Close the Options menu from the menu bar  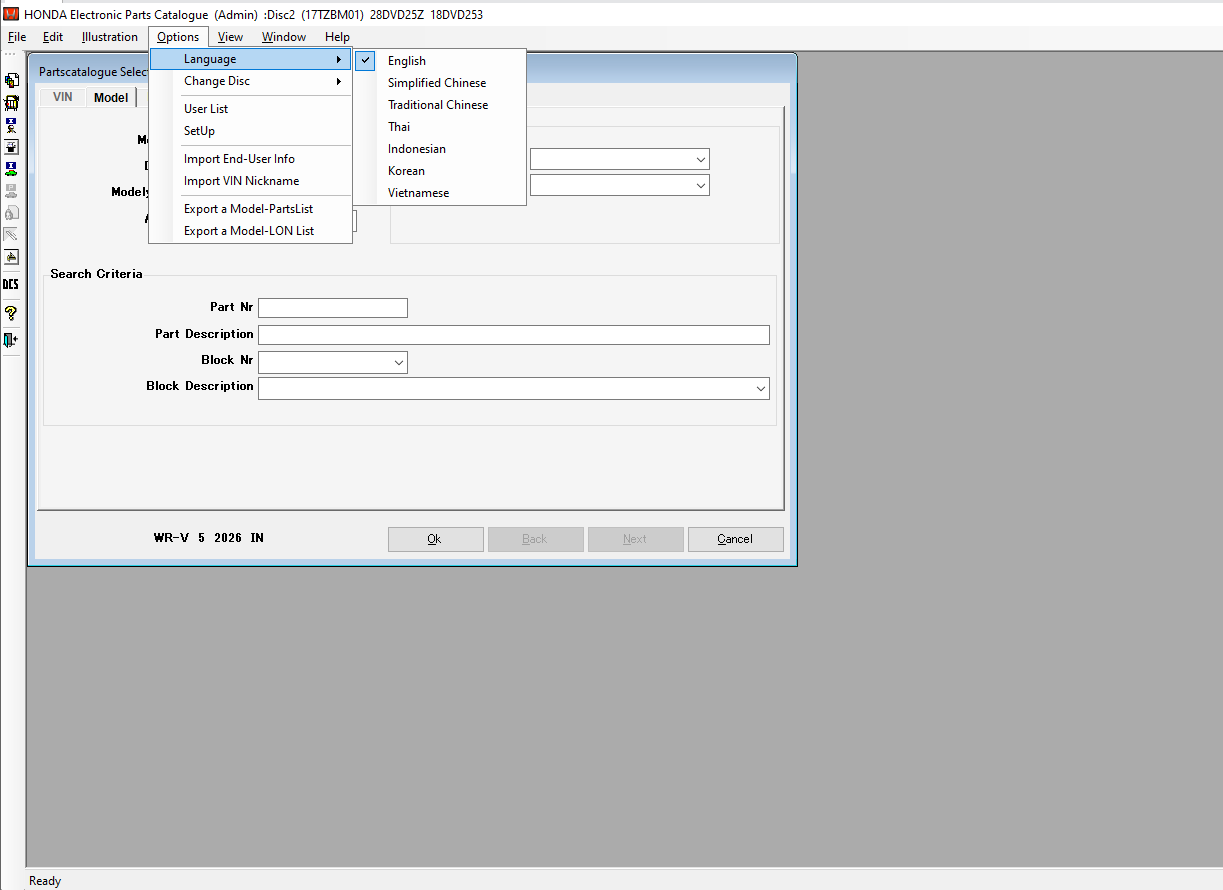click(178, 37)
